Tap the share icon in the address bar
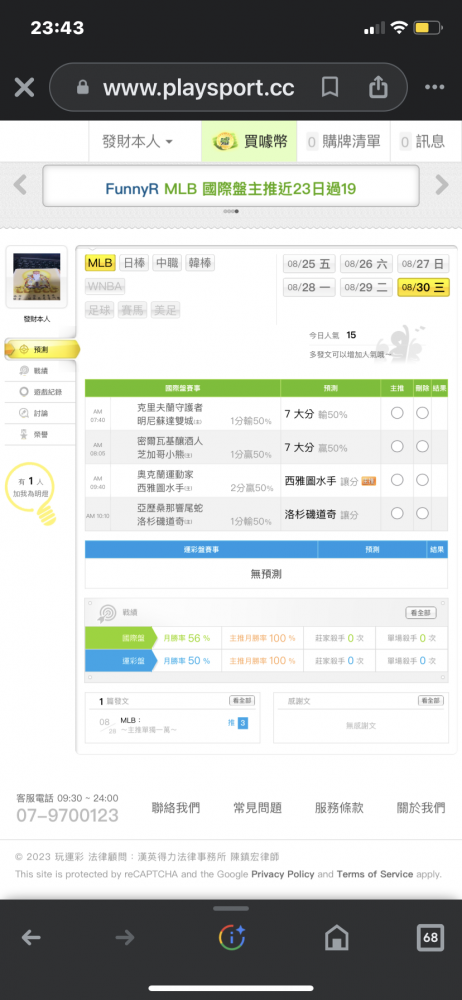Screen dimensions: 462x1000 [378, 87]
